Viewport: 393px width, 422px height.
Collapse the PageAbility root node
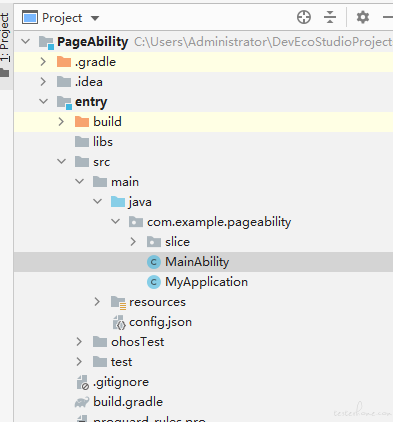tap(26, 42)
